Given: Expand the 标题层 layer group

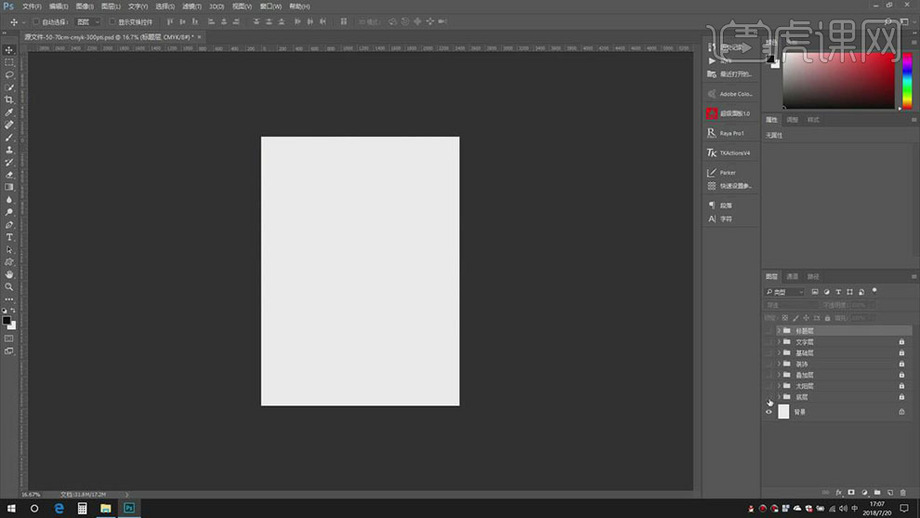Looking at the screenshot, I should click(x=779, y=331).
